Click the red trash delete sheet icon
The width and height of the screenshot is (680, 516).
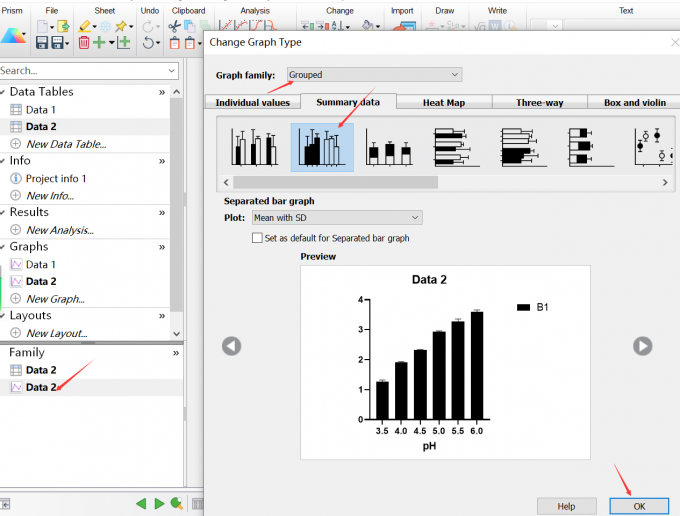84,42
